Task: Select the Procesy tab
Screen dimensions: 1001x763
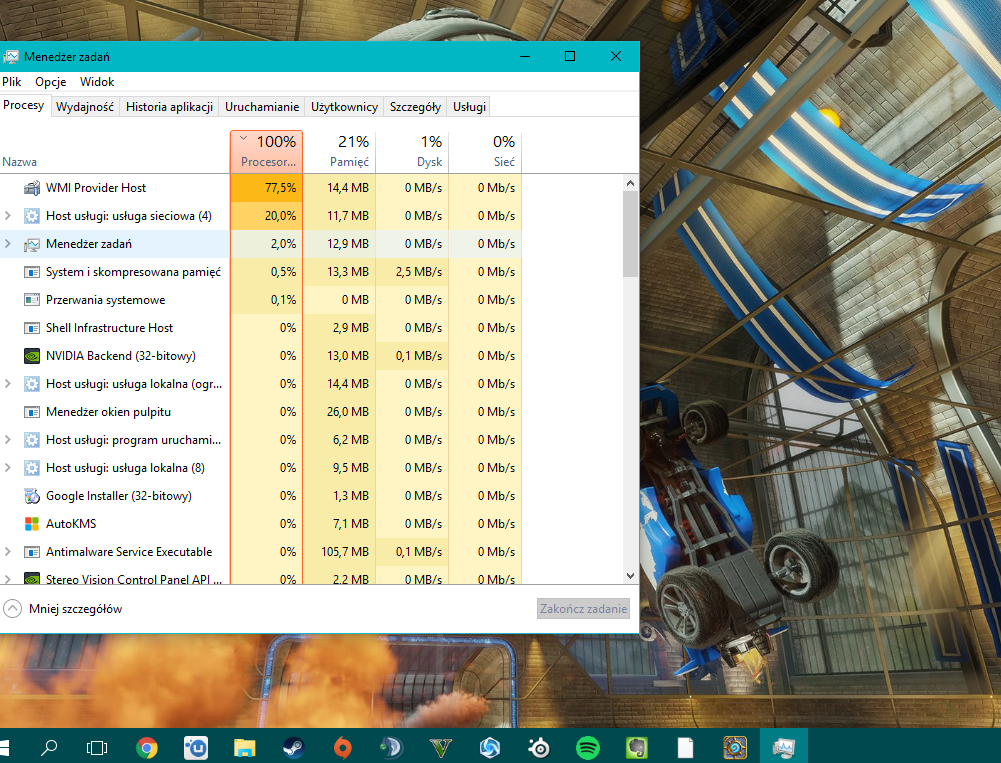Action: pos(24,105)
